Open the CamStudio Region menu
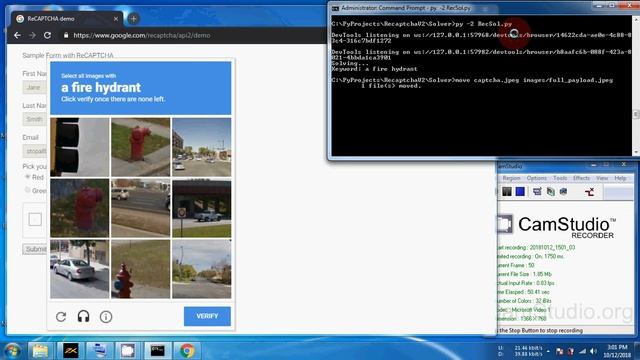 [x=511, y=178]
